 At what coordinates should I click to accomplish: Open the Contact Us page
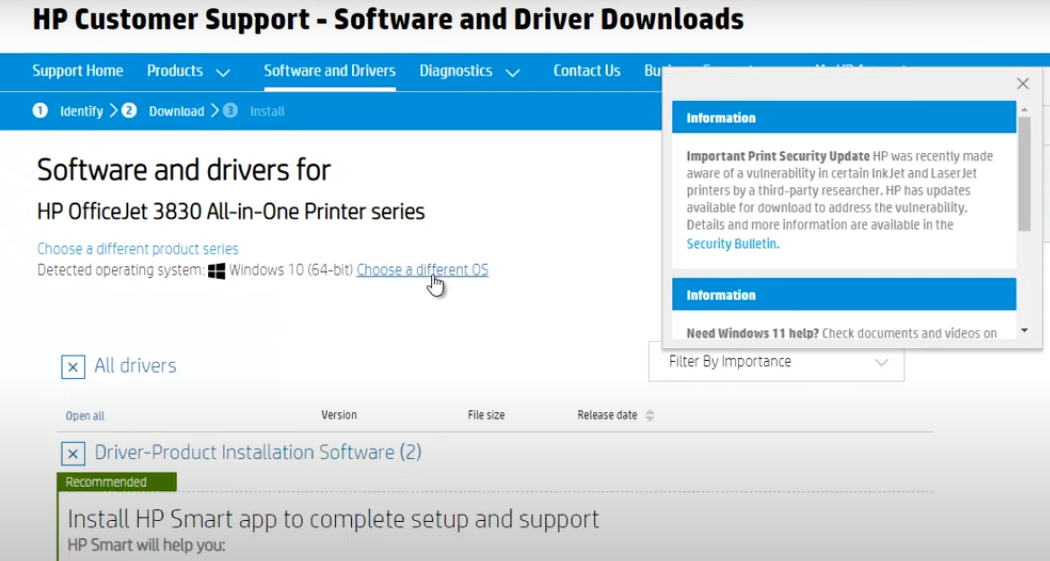tap(587, 71)
